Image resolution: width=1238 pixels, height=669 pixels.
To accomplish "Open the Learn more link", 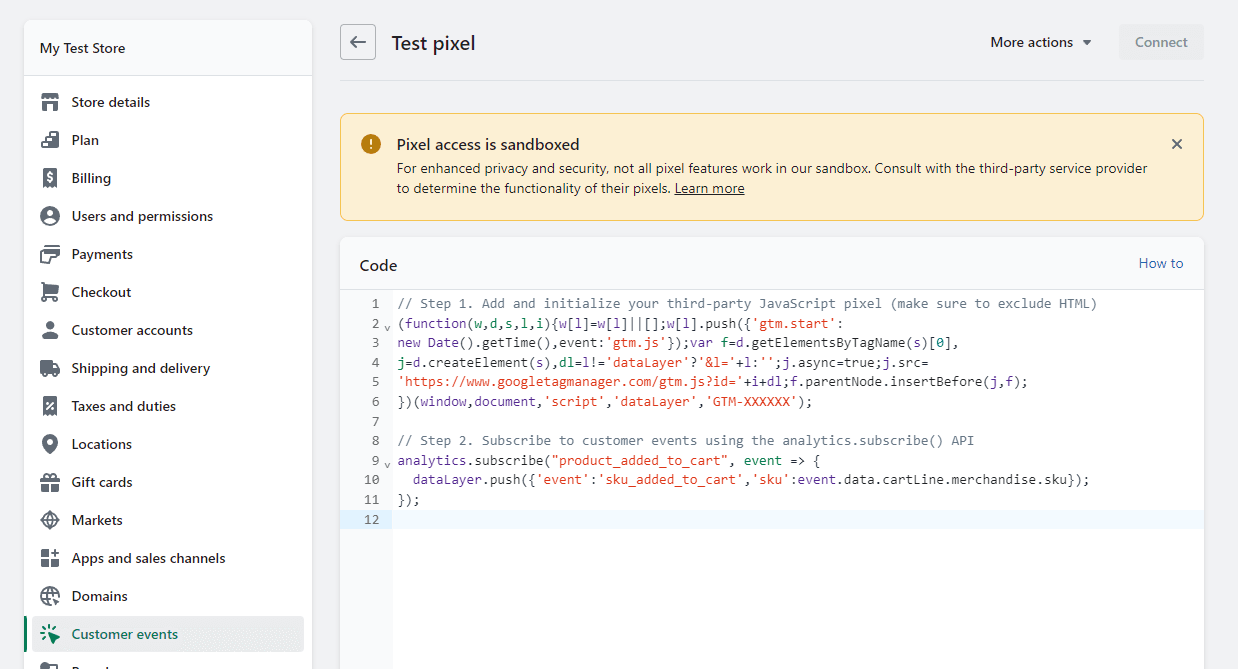I will click(x=709, y=188).
